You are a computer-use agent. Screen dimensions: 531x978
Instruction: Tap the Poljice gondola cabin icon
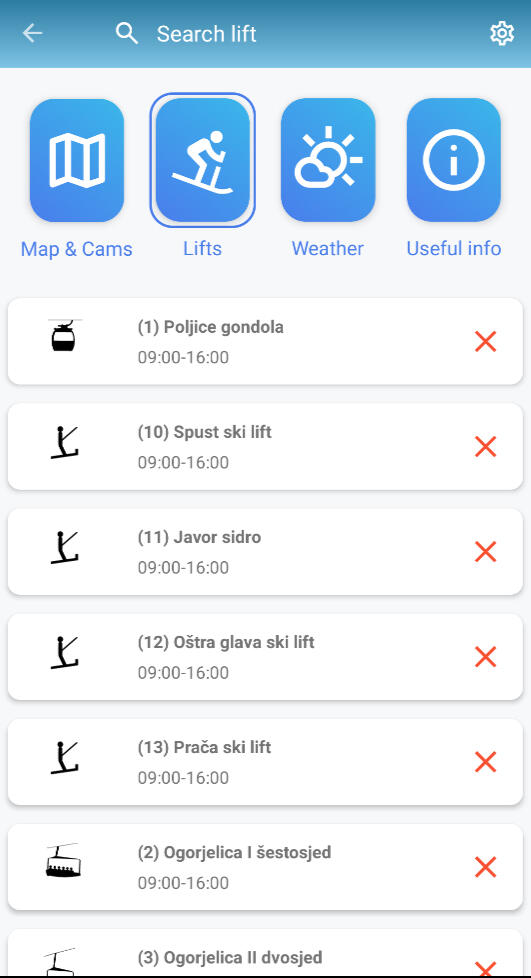pos(63,336)
